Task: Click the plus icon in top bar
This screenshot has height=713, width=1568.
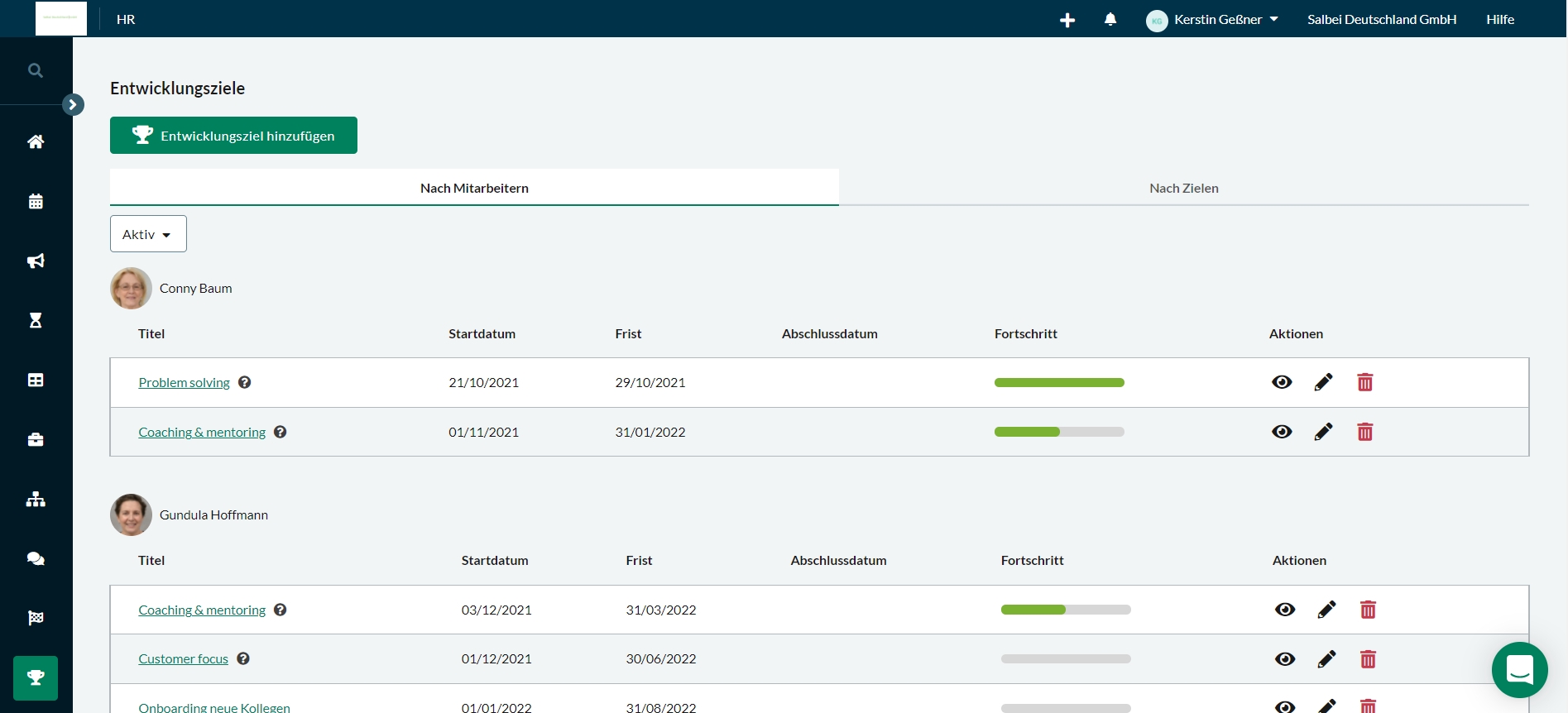Action: 1067,20
